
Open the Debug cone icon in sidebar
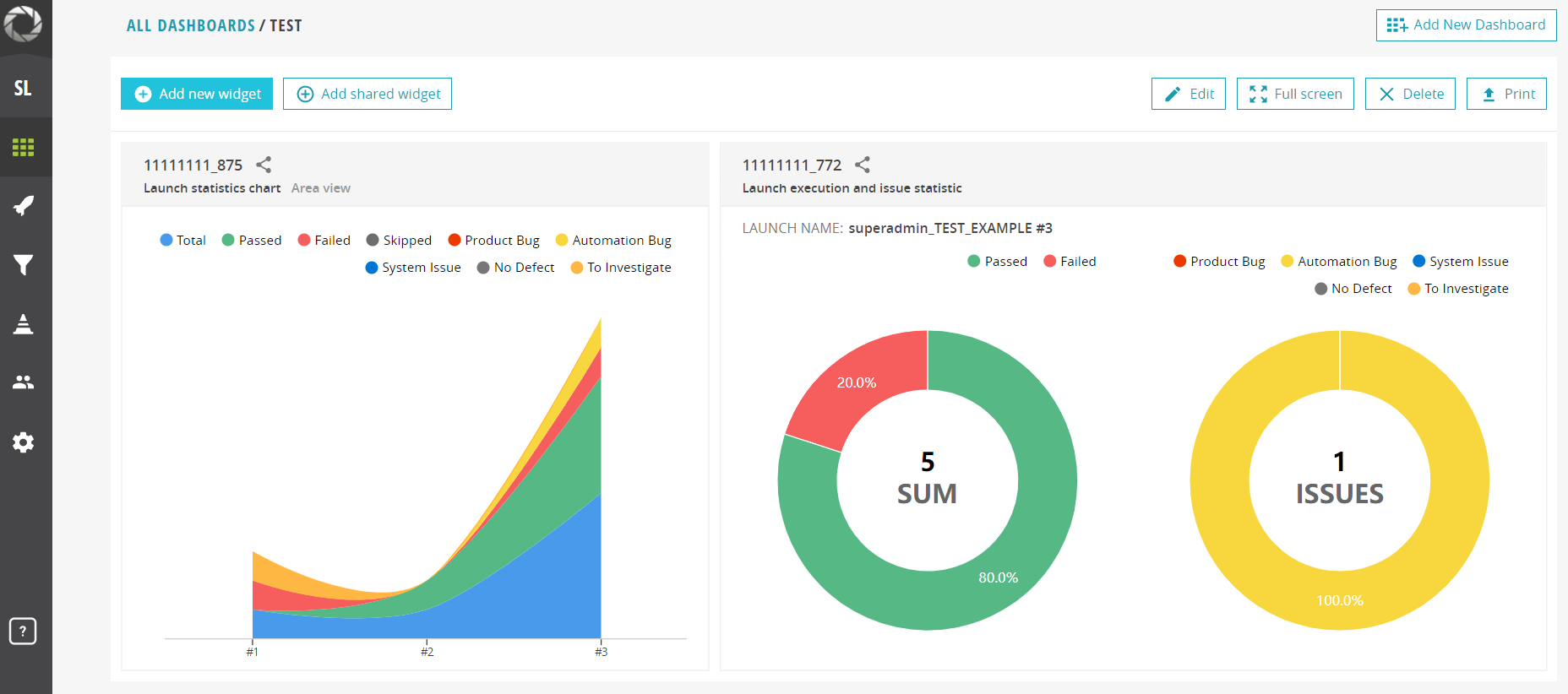(x=24, y=323)
